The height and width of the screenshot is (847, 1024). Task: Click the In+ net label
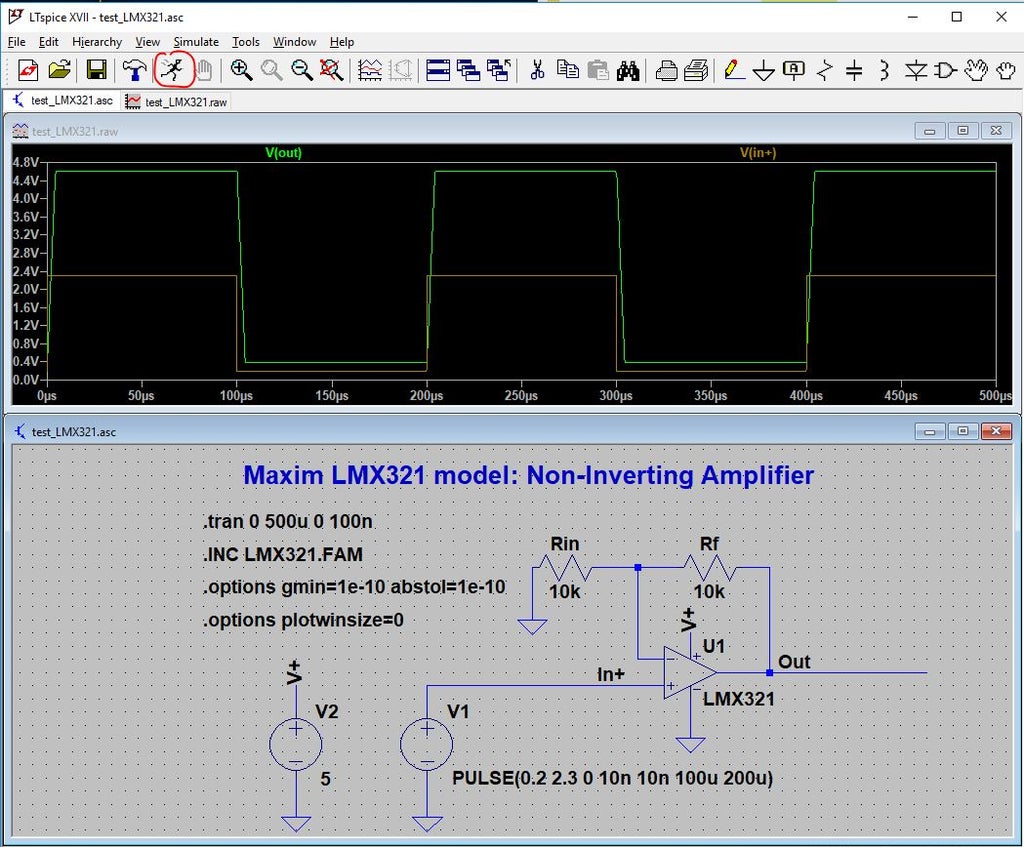[x=611, y=674]
